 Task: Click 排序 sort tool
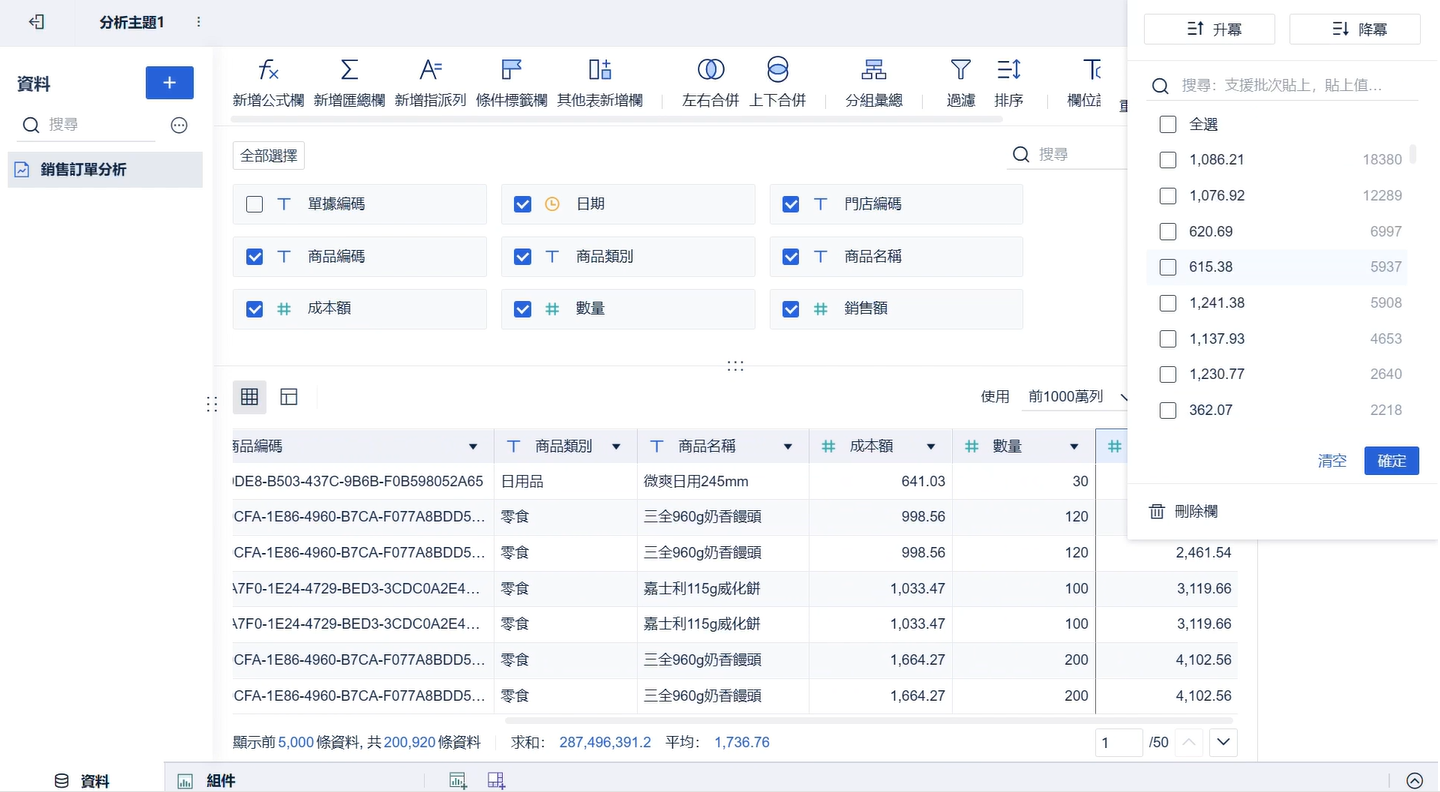click(1009, 82)
